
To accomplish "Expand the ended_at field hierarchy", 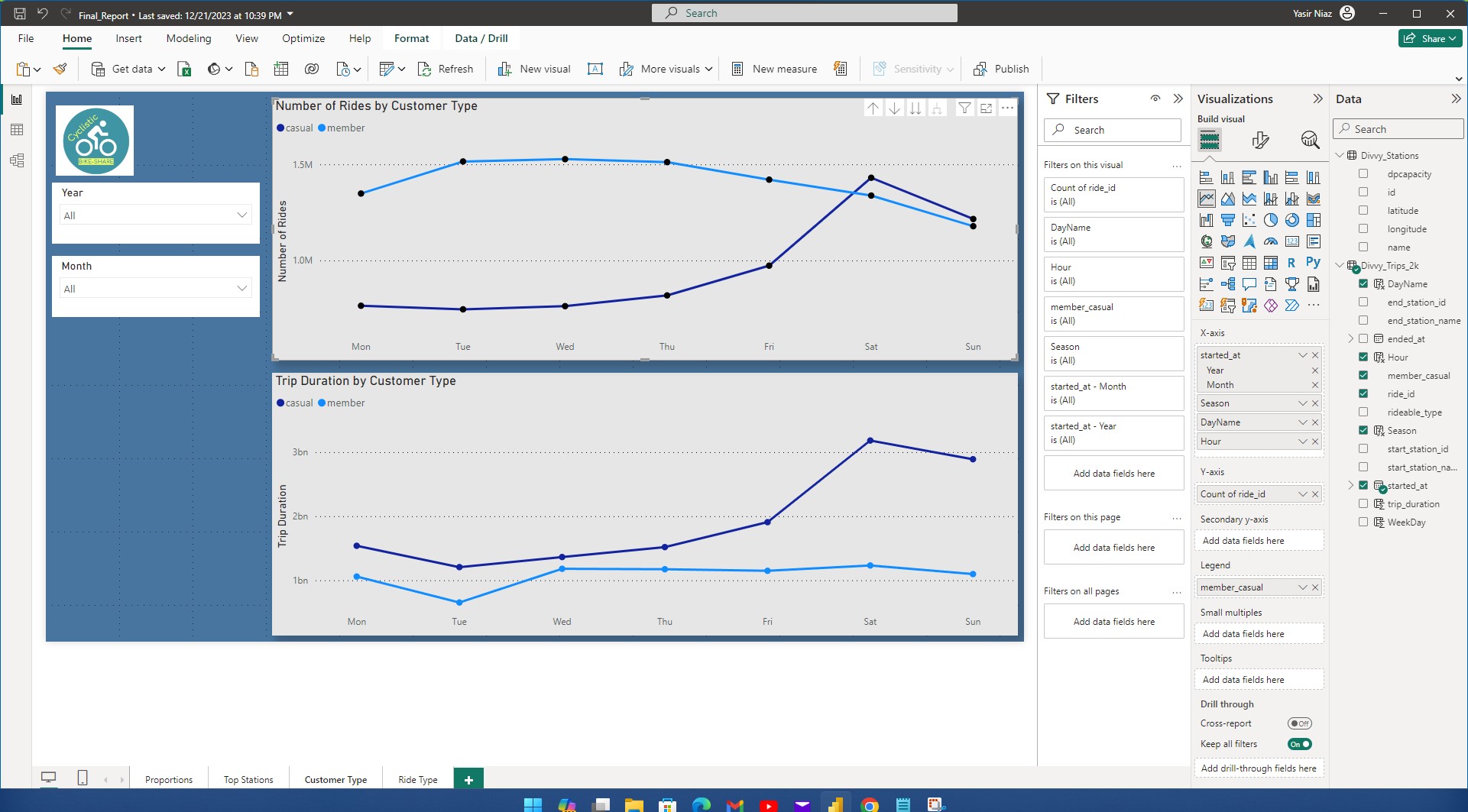I will click(x=1350, y=339).
